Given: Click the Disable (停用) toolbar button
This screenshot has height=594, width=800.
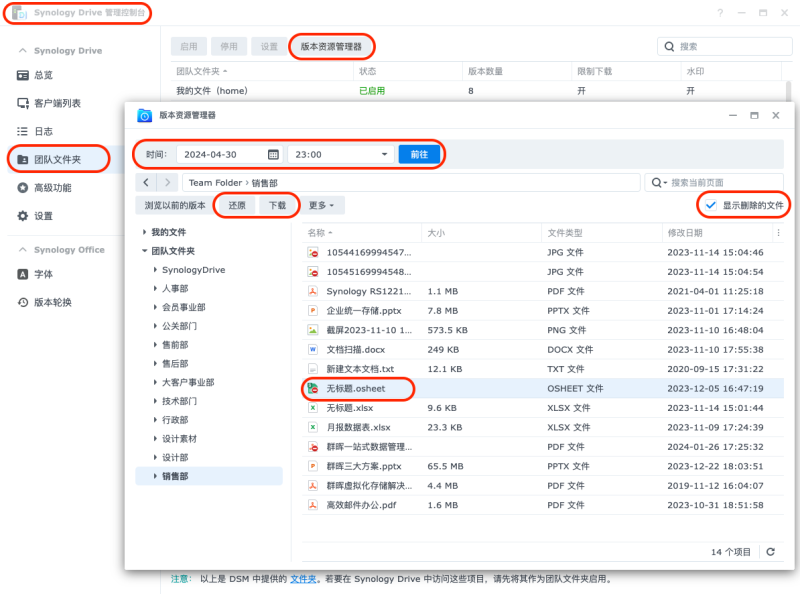Looking at the screenshot, I should [x=229, y=46].
